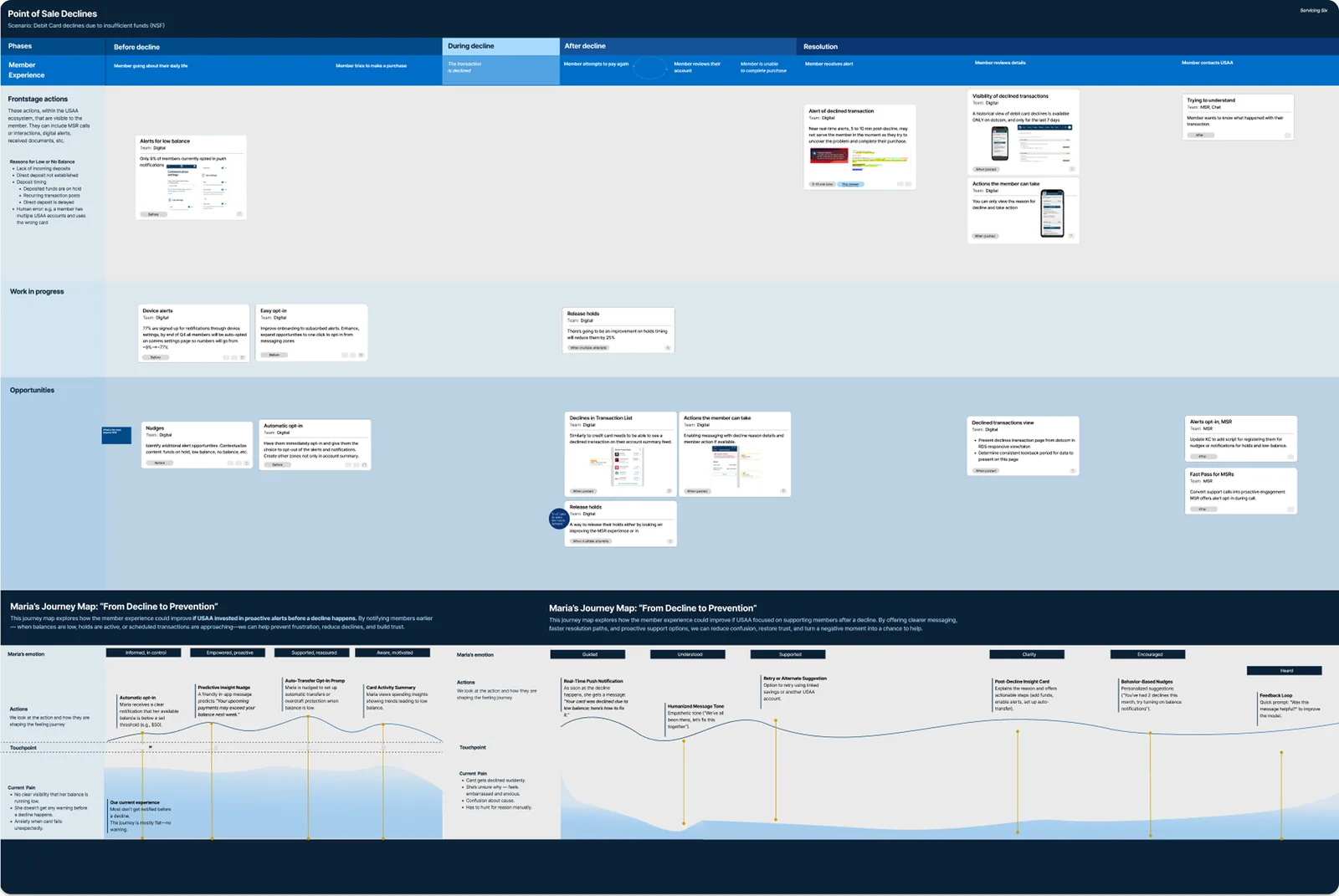
Task: Click transaction list screenshot in Declines in Transaction List
Action: click(x=628, y=466)
